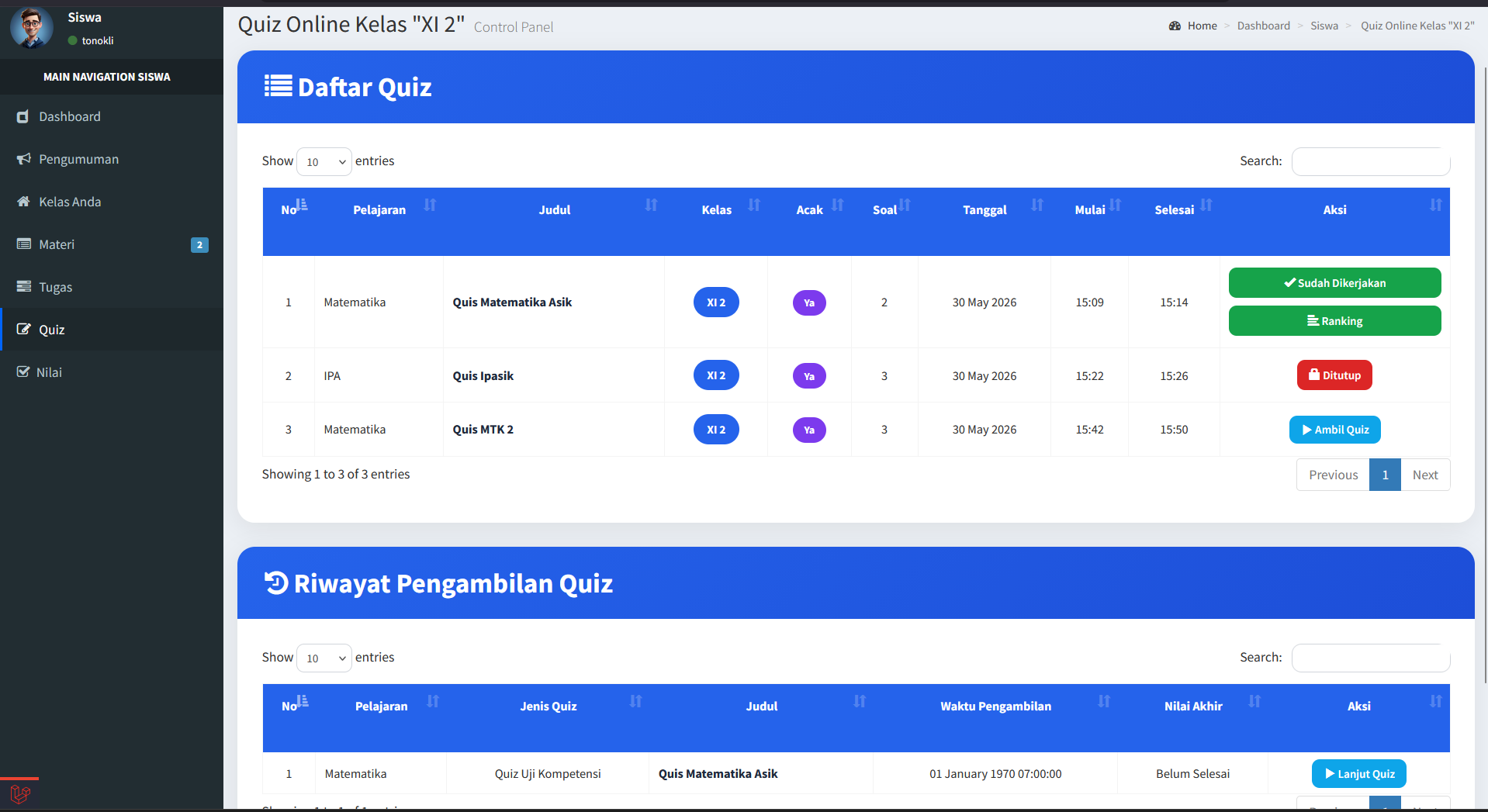Open the Siswa breadcrumb link
This screenshot has height=812, width=1488.
pos(1324,26)
